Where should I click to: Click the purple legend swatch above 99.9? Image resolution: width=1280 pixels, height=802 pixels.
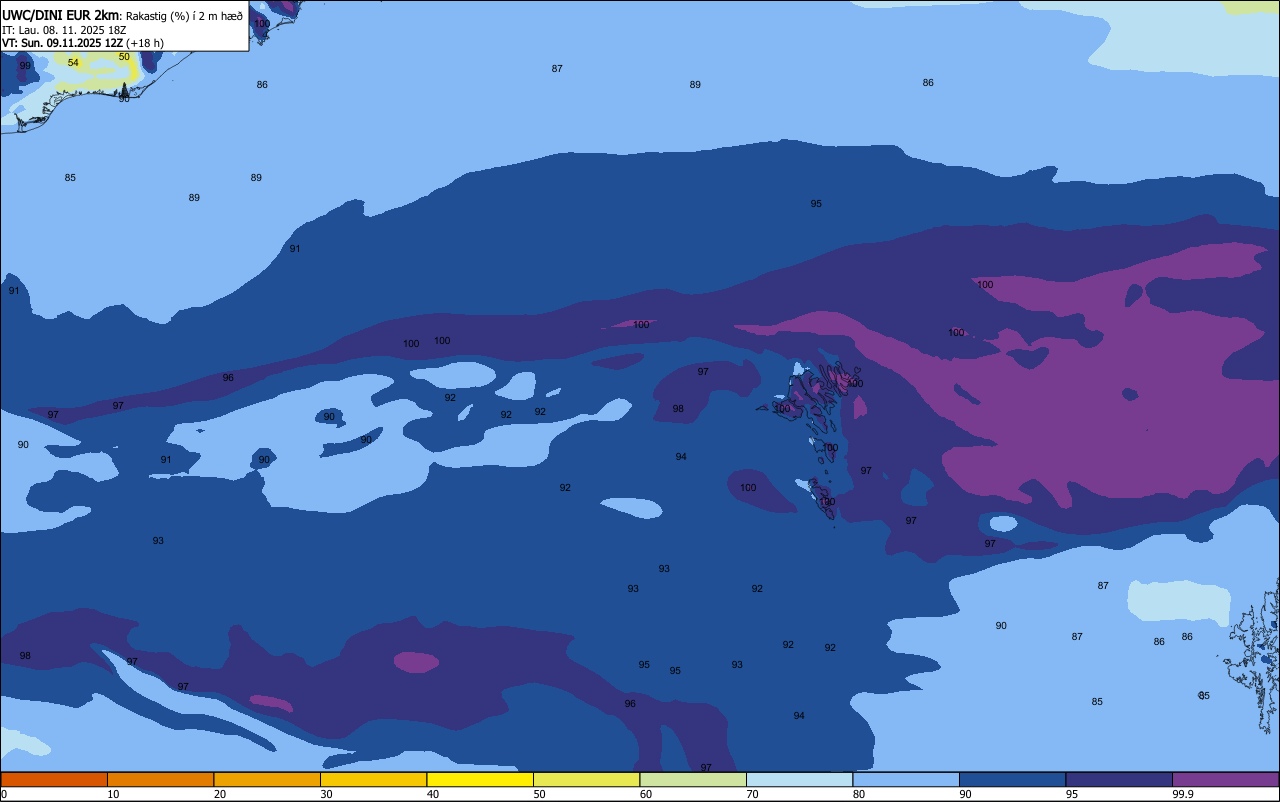pyautogui.click(x=1225, y=779)
